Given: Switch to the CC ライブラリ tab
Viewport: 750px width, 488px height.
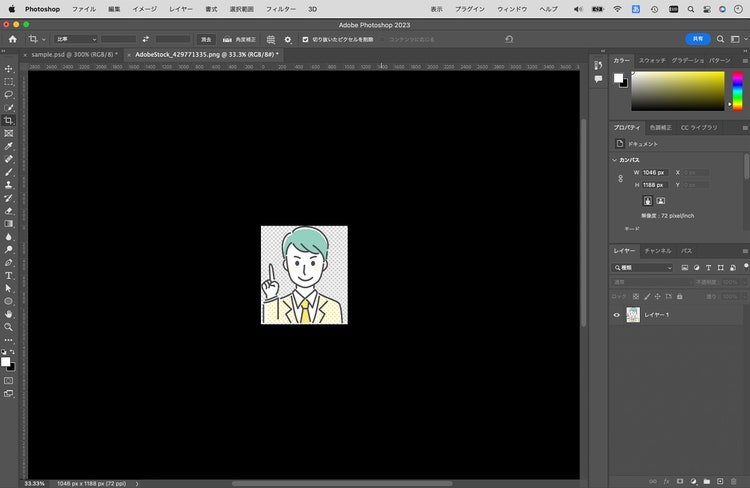Looking at the screenshot, I should tap(699, 128).
